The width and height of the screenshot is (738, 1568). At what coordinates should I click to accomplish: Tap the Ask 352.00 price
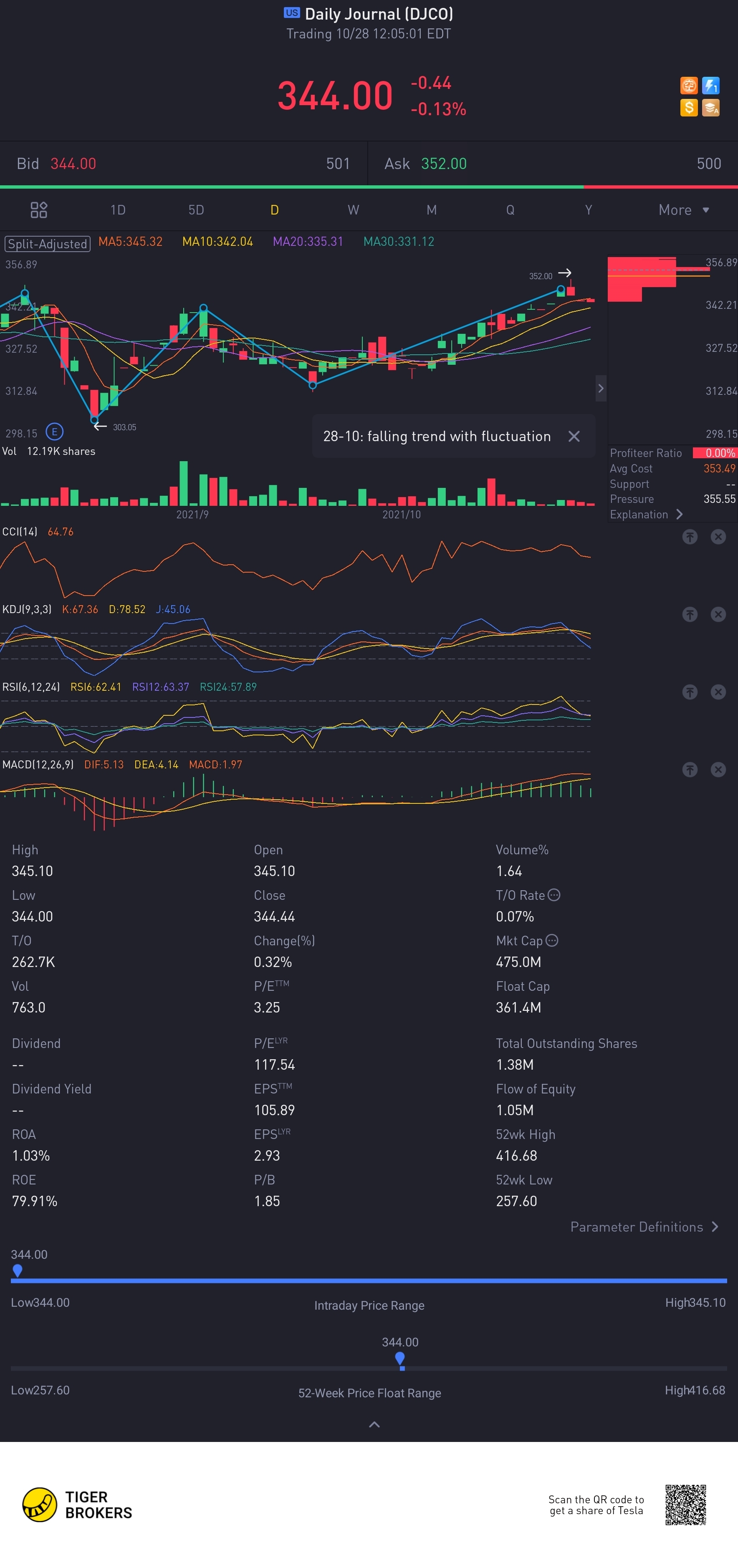click(x=444, y=164)
